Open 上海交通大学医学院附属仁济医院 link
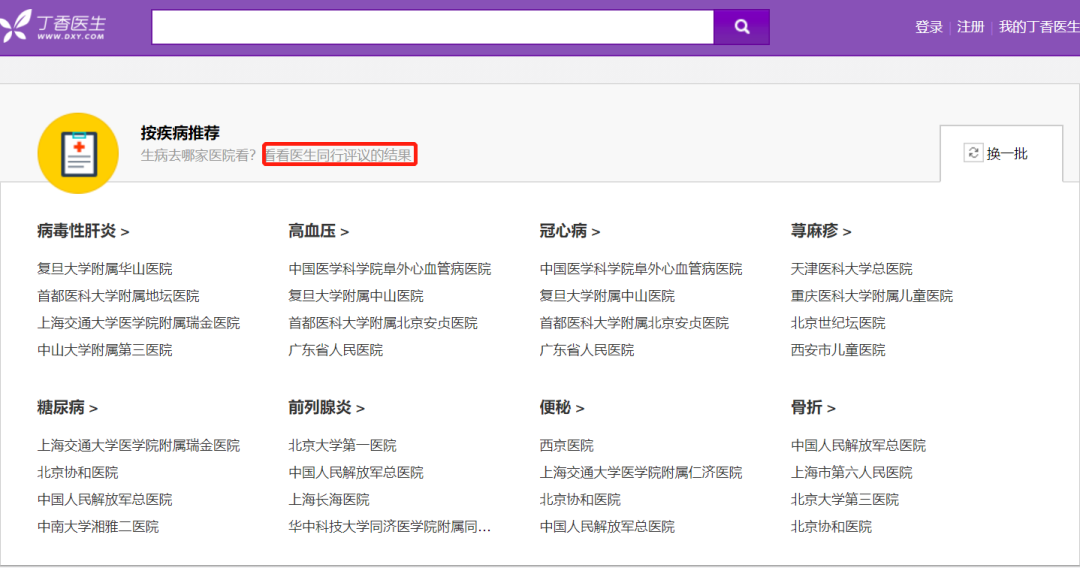This screenshot has height=568, width=1080. coord(641,472)
